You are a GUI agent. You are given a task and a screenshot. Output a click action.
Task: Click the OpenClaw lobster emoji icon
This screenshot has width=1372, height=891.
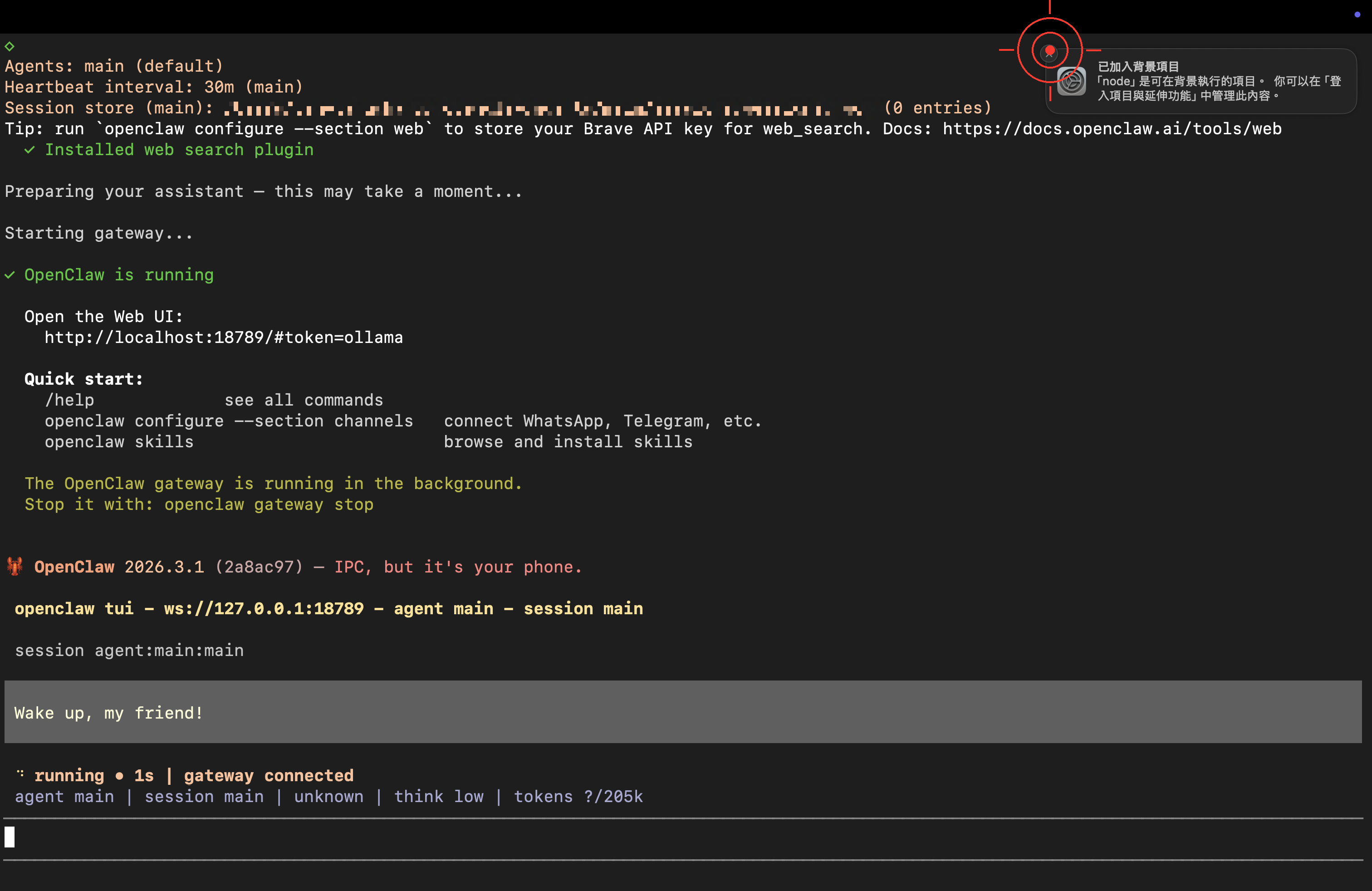click(15, 567)
